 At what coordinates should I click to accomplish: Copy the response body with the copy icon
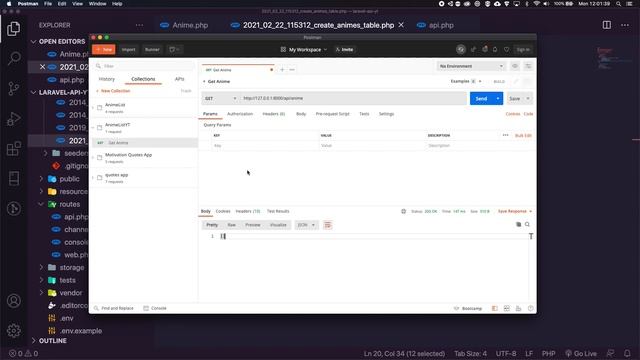518,224
